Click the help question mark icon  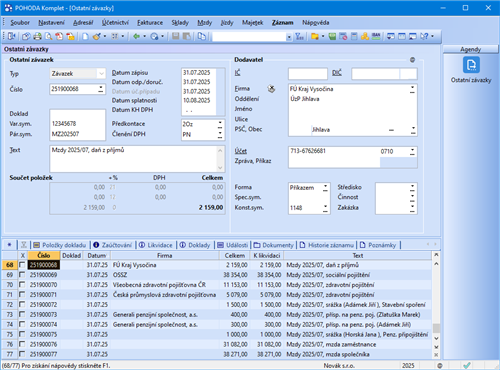424,36
